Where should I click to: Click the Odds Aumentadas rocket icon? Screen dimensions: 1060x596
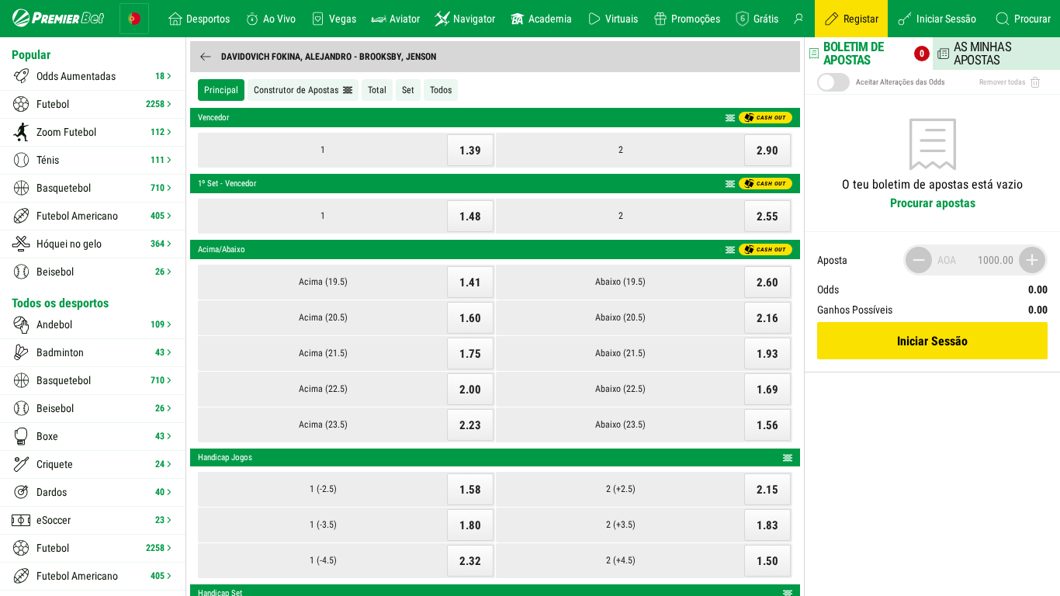tap(21, 76)
